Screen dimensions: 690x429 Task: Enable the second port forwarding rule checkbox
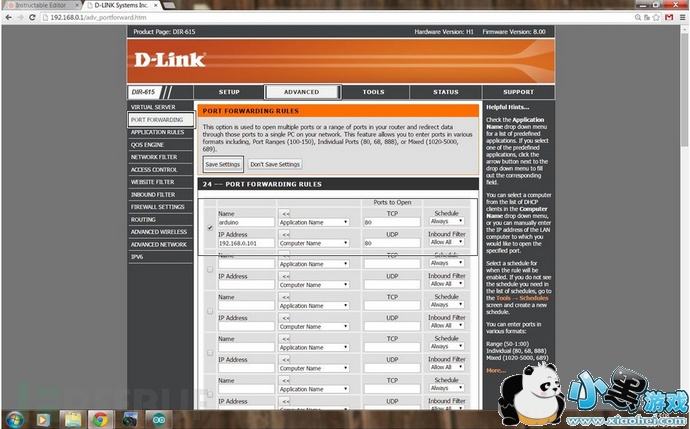click(210, 269)
